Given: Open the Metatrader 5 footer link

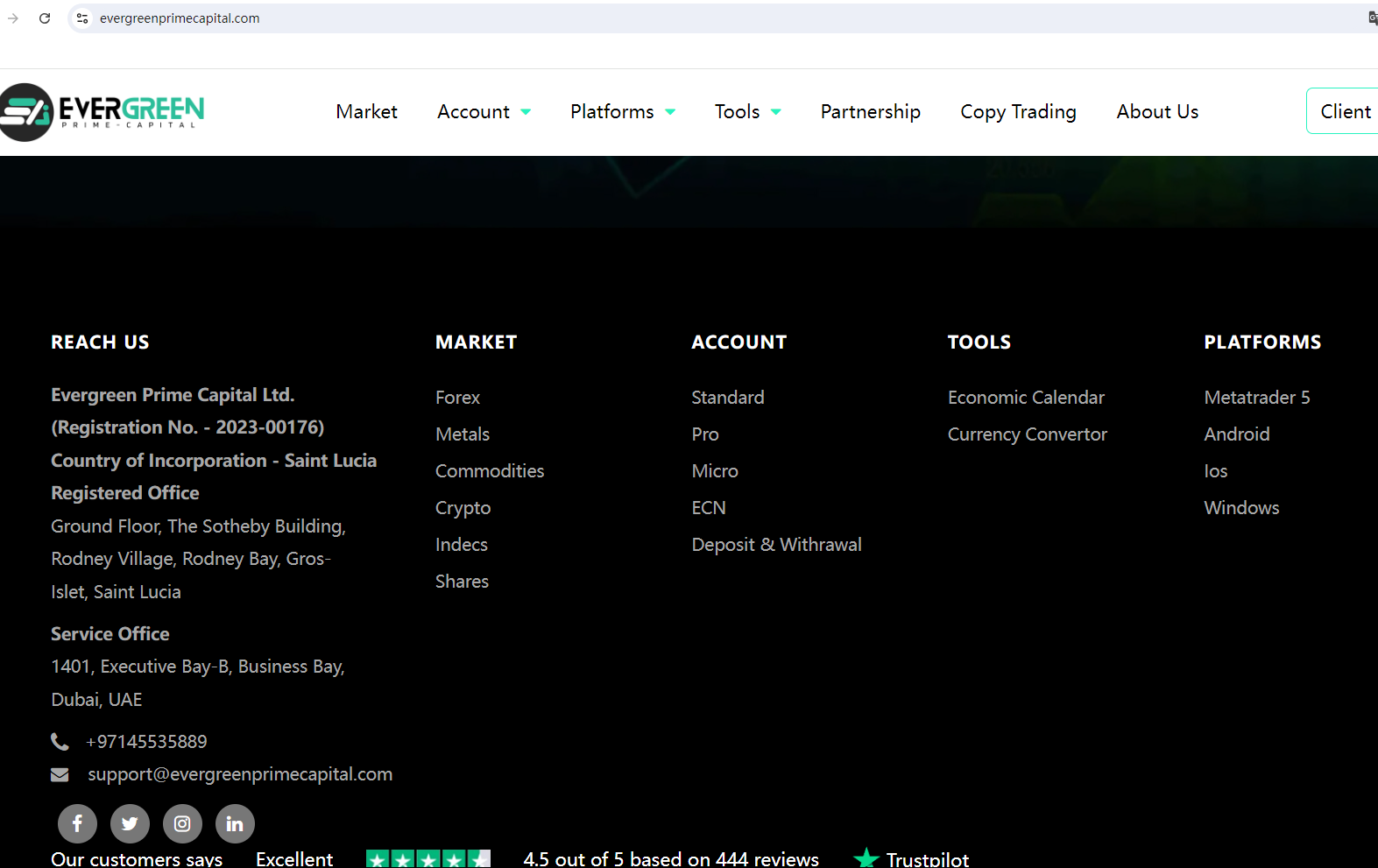Looking at the screenshot, I should click(1256, 398).
